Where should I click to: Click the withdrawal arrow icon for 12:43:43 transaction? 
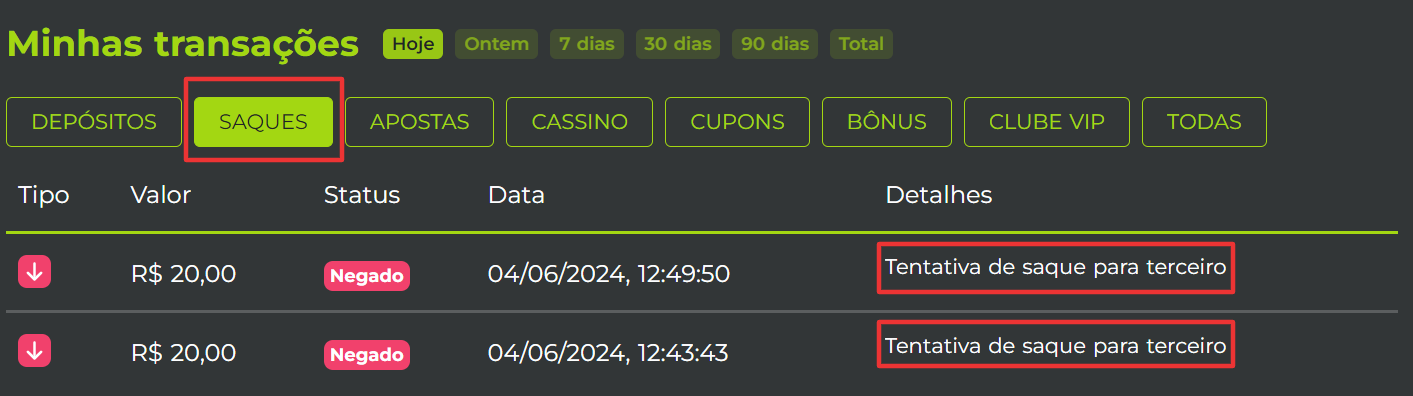(x=34, y=351)
